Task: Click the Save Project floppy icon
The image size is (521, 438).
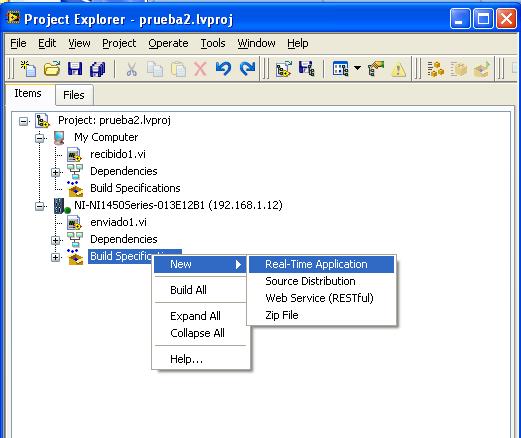Action: point(75,69)
